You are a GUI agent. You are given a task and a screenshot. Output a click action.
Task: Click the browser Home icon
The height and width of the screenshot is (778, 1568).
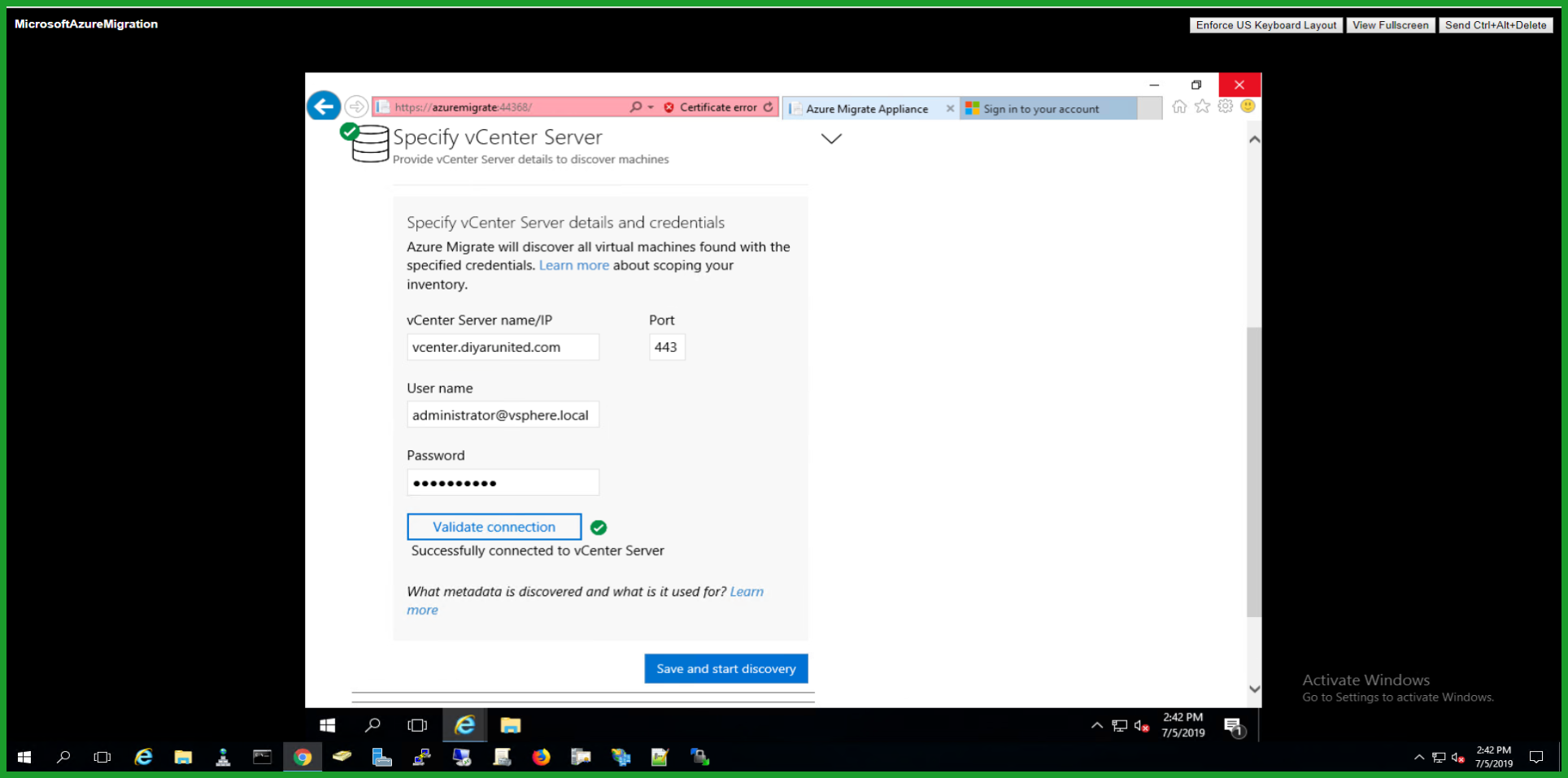click(1179, 106)
